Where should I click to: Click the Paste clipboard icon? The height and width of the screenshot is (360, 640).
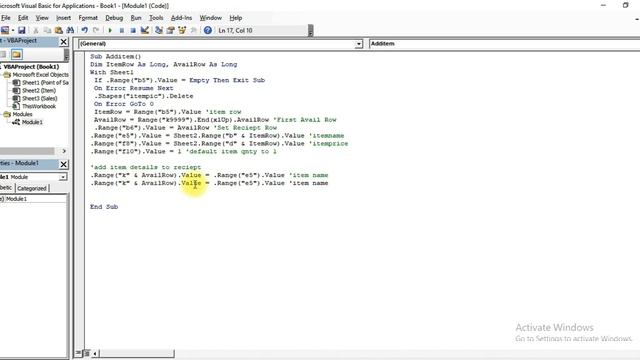(x=59, y=30)
